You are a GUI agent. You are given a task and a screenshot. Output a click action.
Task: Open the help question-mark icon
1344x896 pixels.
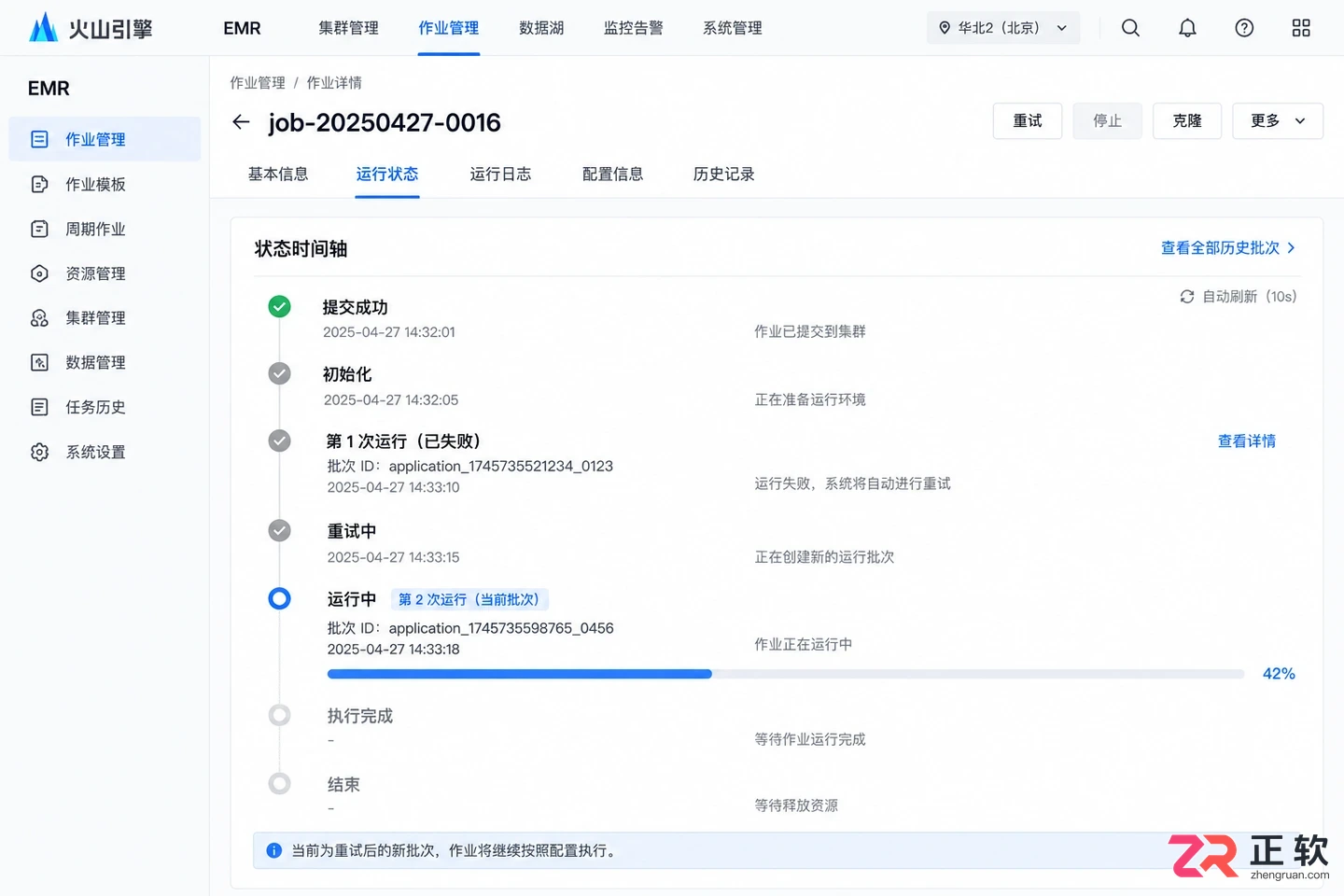point(1244,28)
